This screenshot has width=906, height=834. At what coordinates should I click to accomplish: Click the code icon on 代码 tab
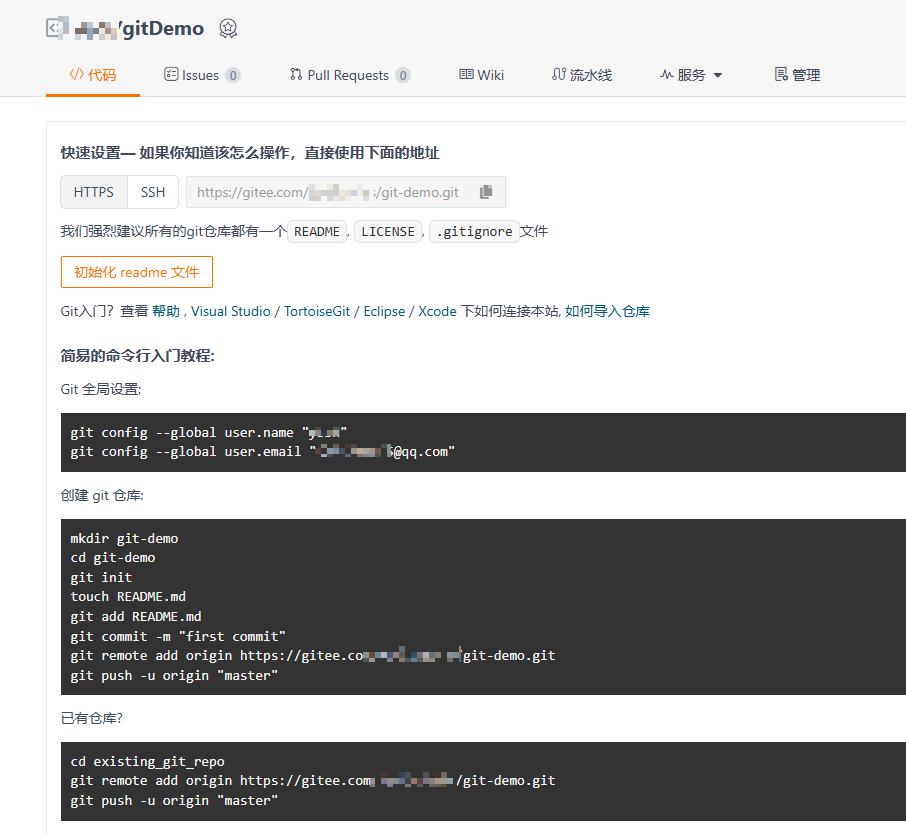click(x=76, y=74)
